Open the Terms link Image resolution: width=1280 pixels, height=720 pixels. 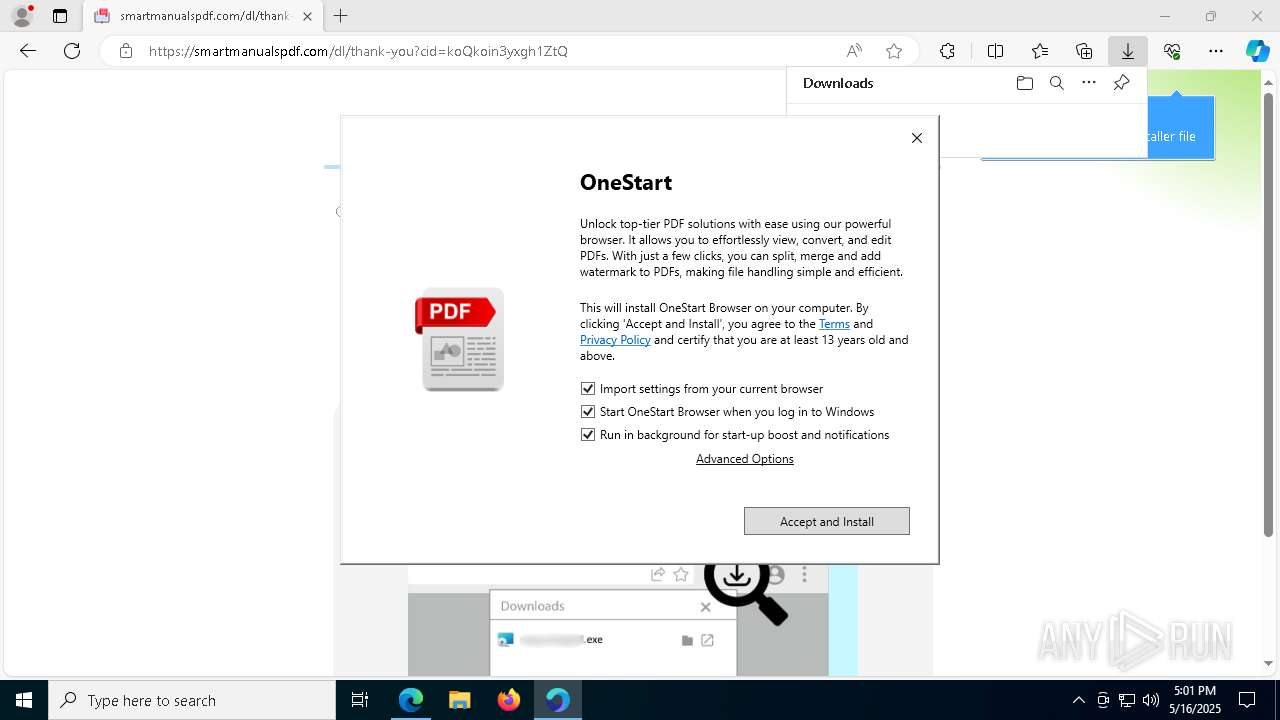(x=834, y=324)
